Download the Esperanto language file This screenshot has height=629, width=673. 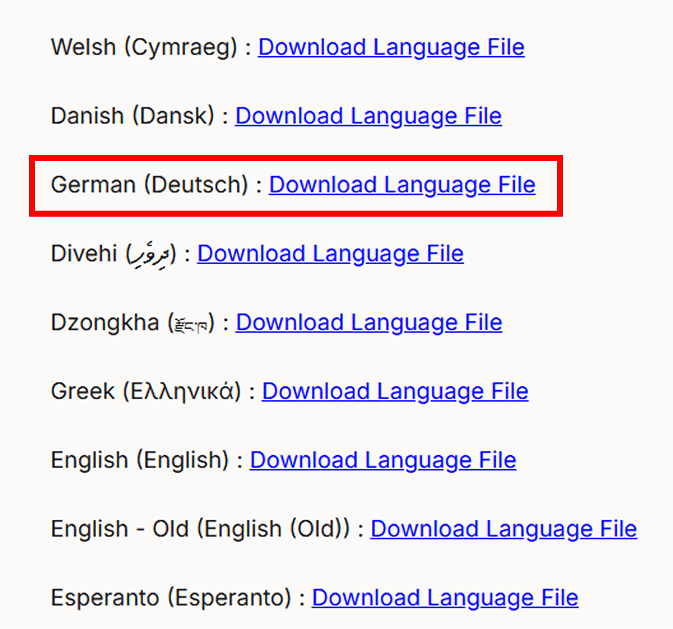[445, 599]
